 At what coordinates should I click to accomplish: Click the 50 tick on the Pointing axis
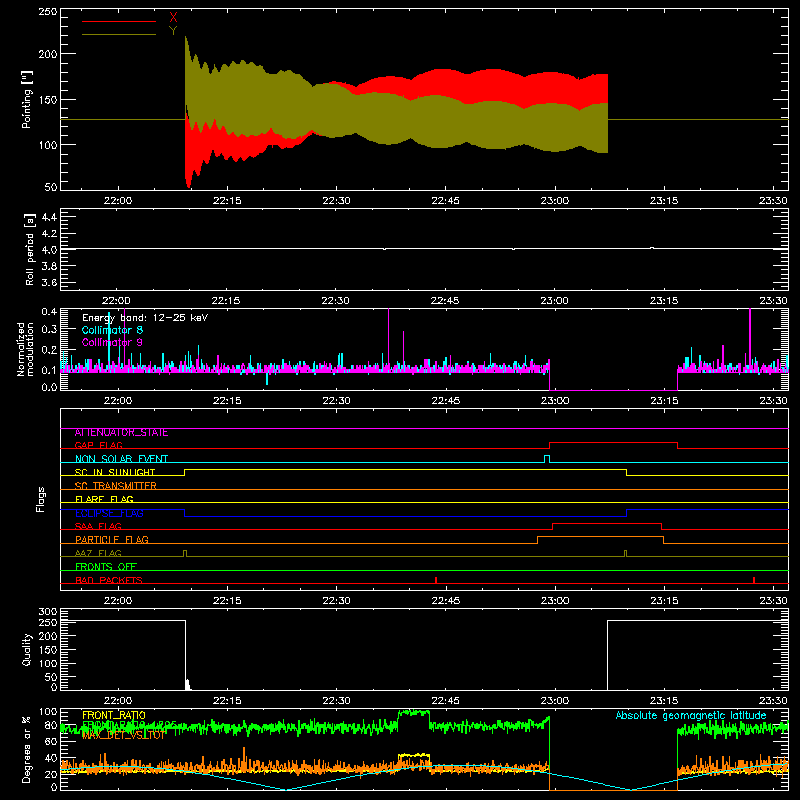tap(51, 187)
